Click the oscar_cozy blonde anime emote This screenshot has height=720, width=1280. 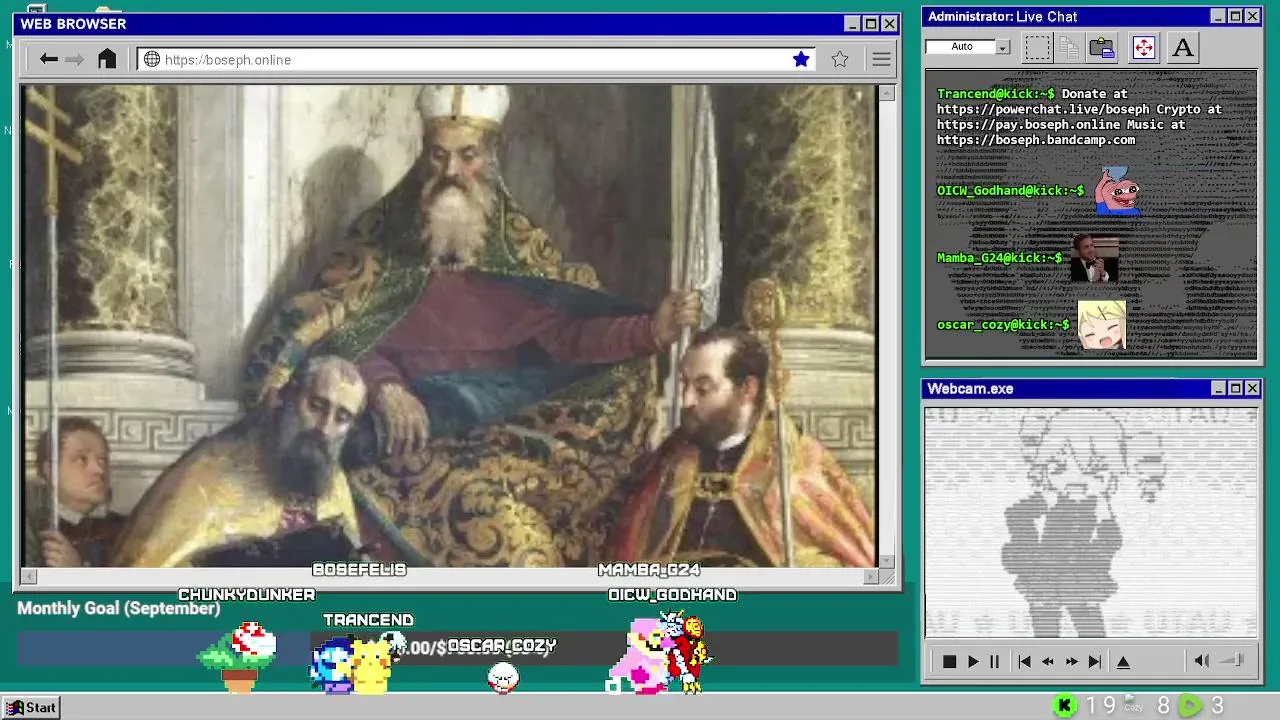pyautogui.click(x=1101, y=325)
